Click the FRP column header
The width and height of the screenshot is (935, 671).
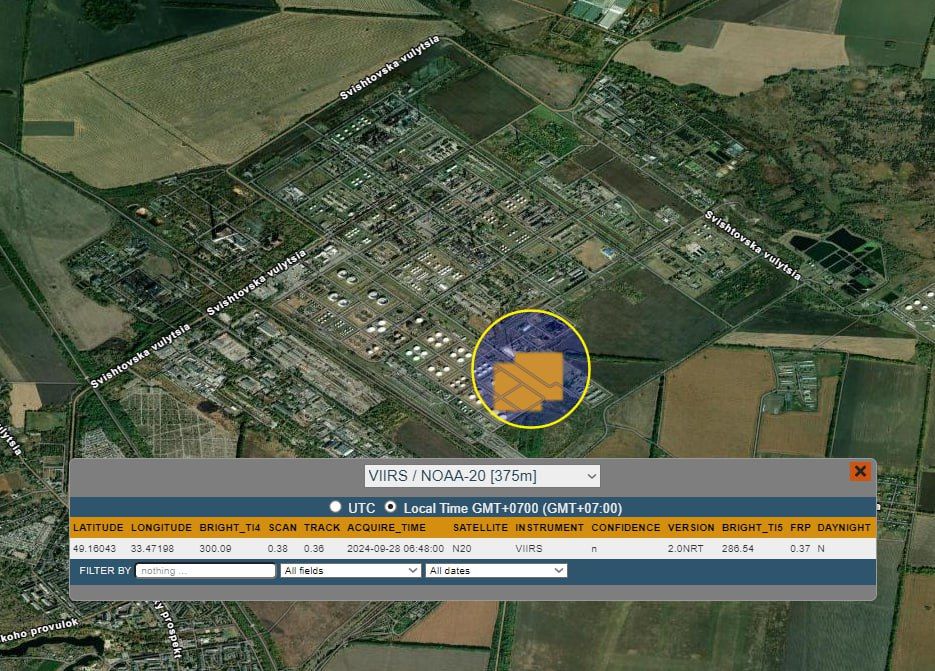click(800, 527)
